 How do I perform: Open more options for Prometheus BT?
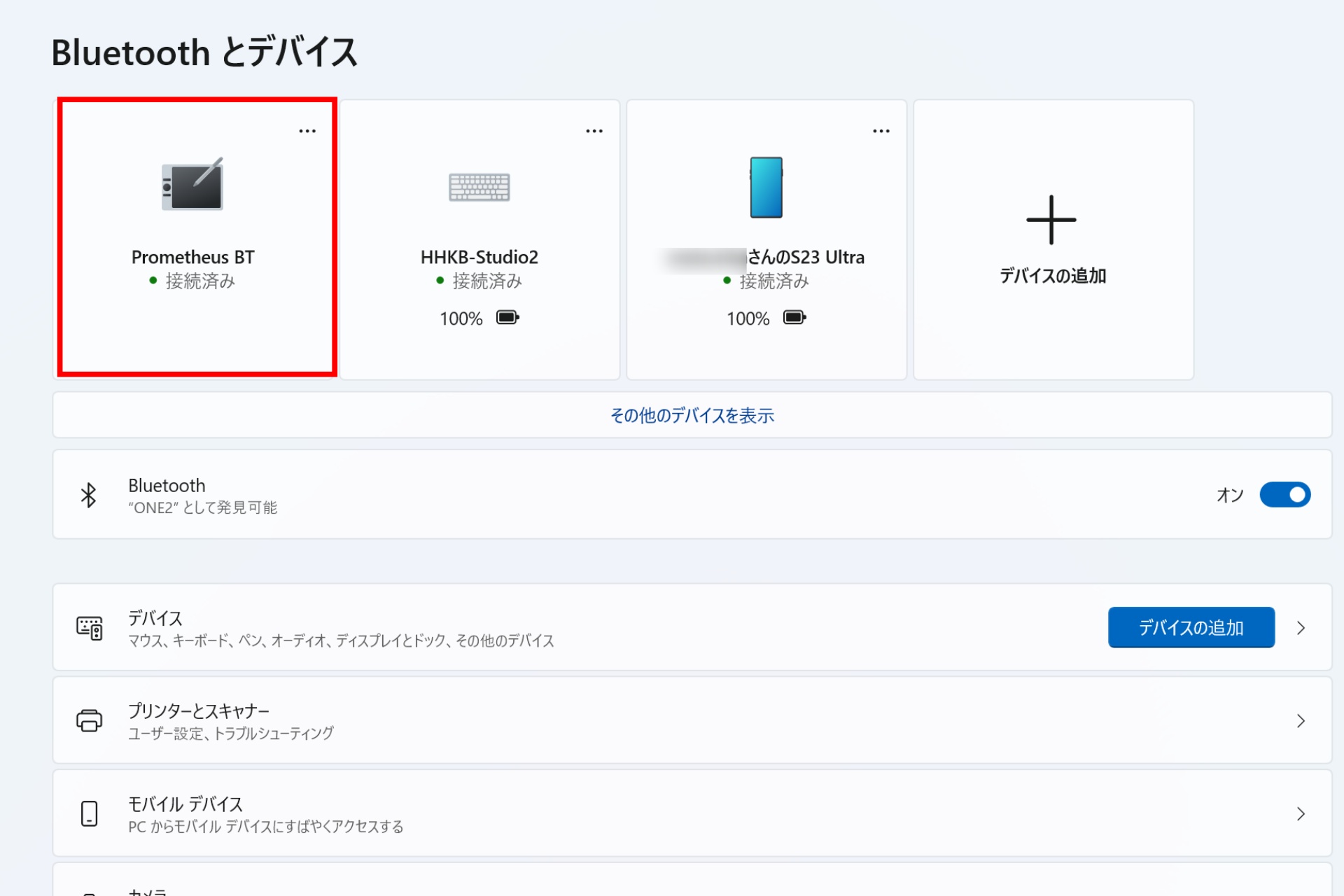[x=307, y=131]
